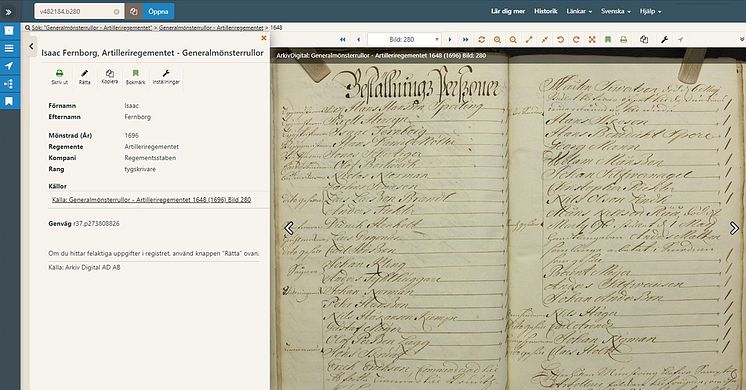This screenshot has height=390, width=746.
Task: Click Rätta pencil icon in record panel
Action: coord(84,77)
